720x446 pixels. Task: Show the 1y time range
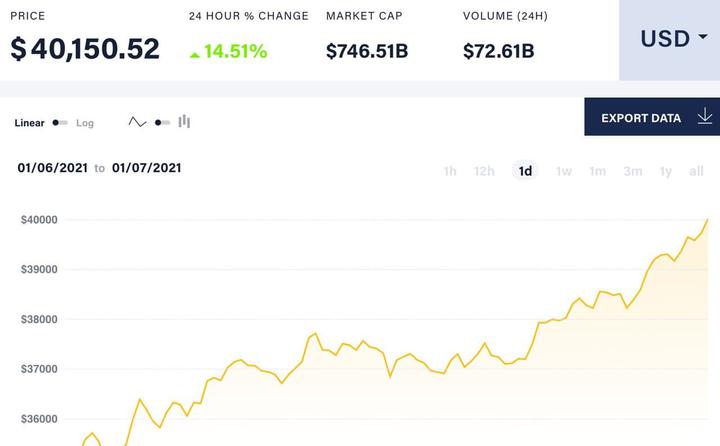(x=666, y=171)
